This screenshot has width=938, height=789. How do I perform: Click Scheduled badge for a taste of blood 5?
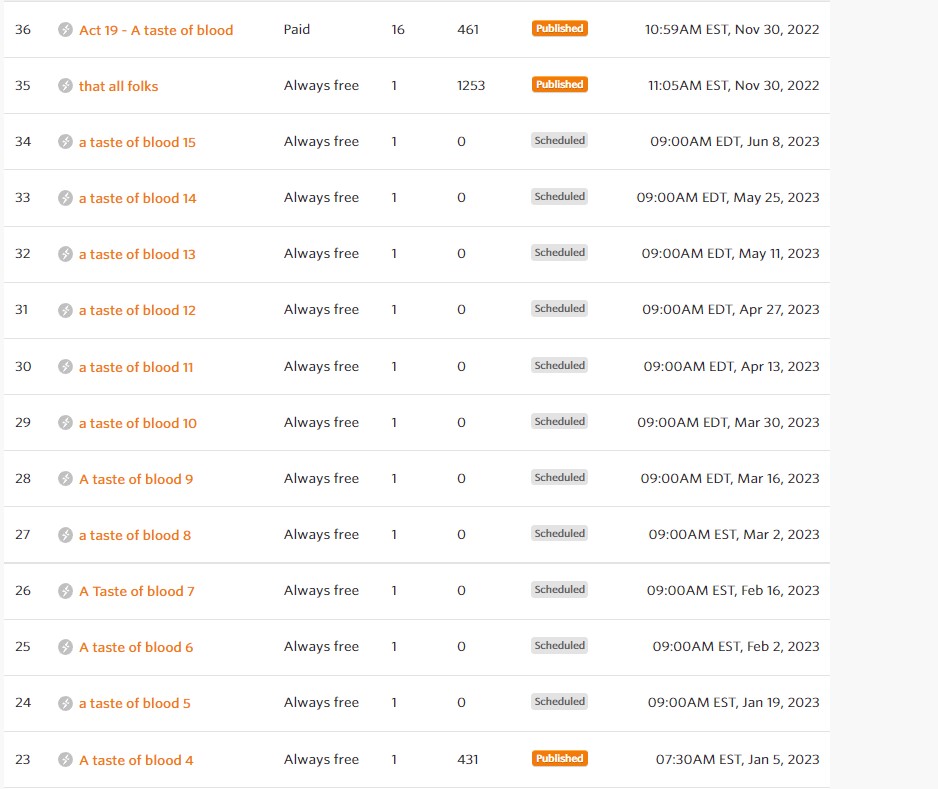(x=559, y=702)
